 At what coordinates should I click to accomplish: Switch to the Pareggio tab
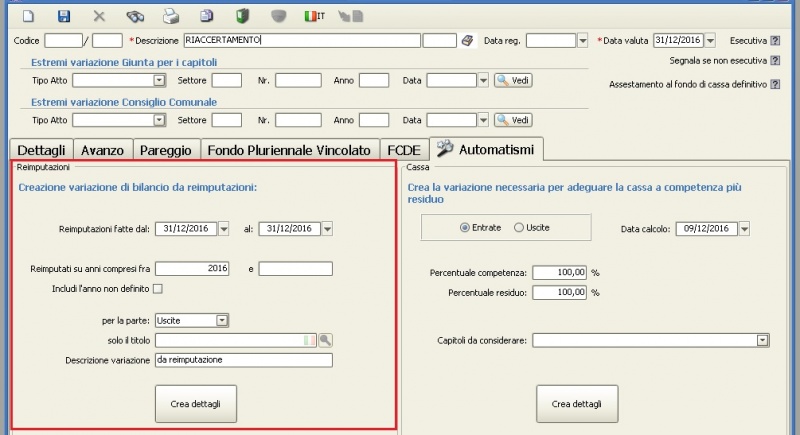pyautogui.click(x=166, y=150)
